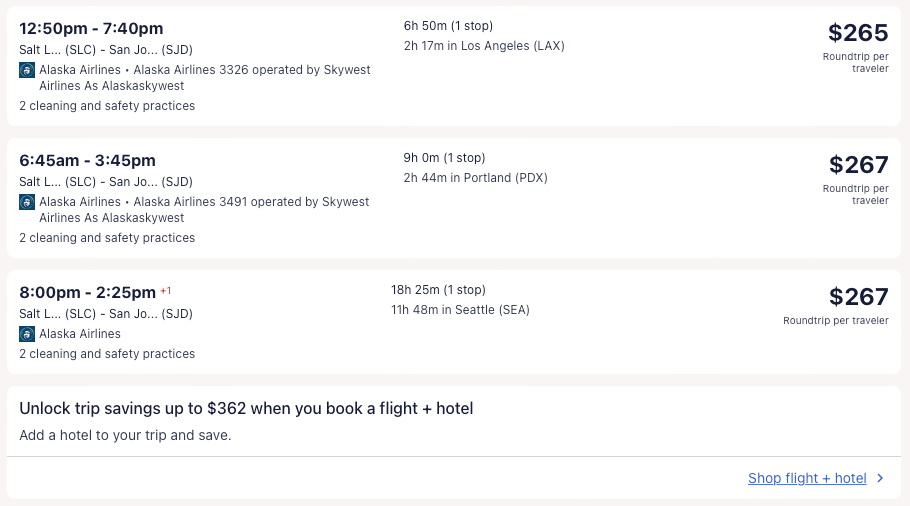Click the $265 roundtrip price

click(x=858, y=33)
